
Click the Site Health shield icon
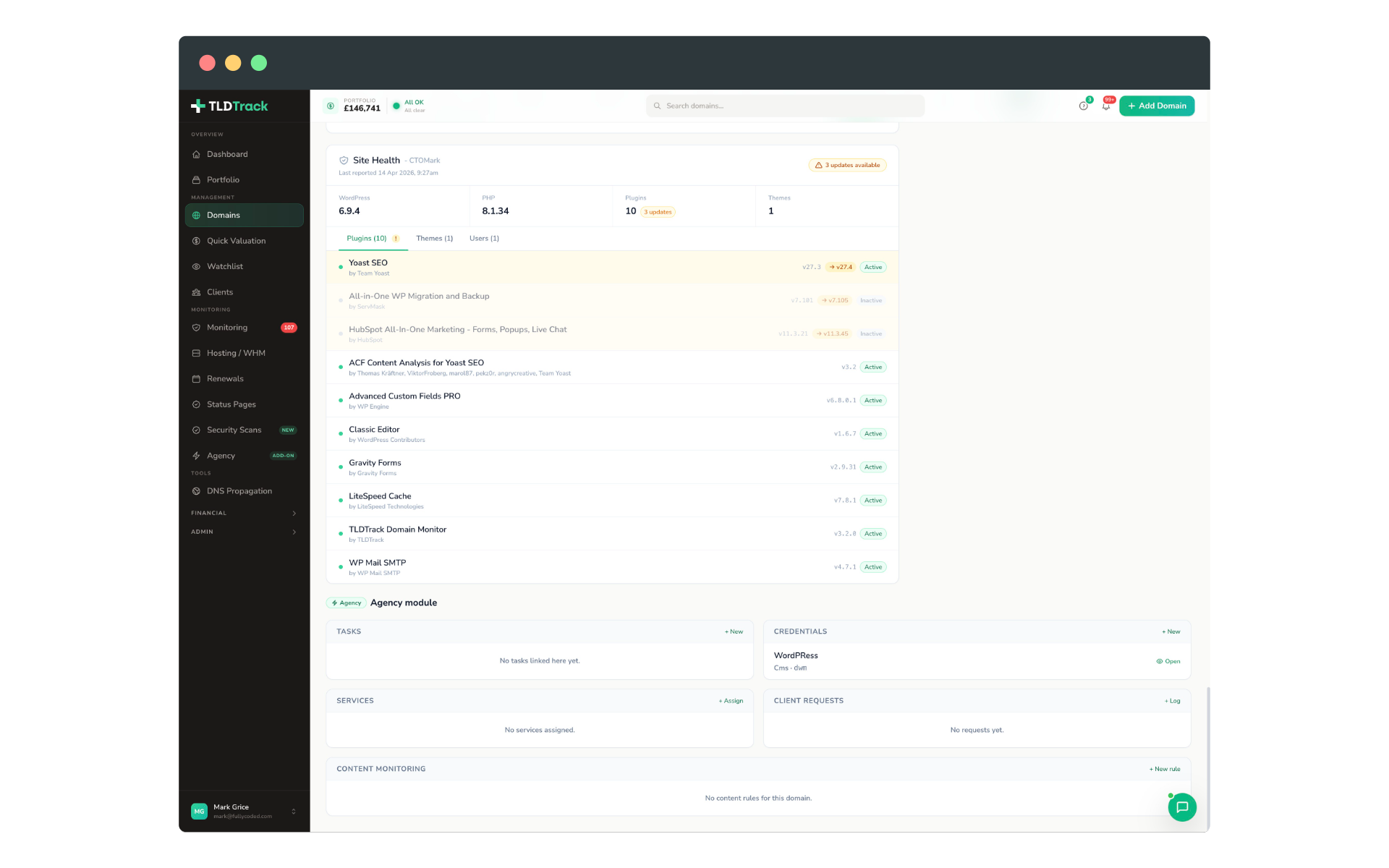point(344,161)
